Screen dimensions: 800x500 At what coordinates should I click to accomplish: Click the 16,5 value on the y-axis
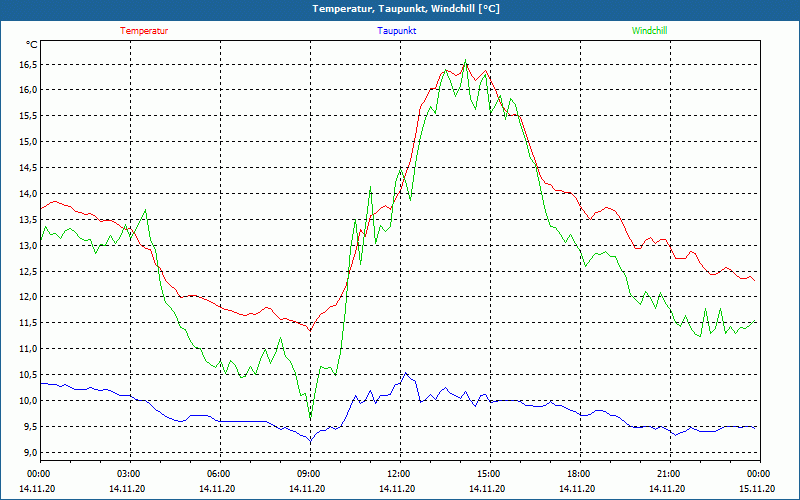[28, 64]
